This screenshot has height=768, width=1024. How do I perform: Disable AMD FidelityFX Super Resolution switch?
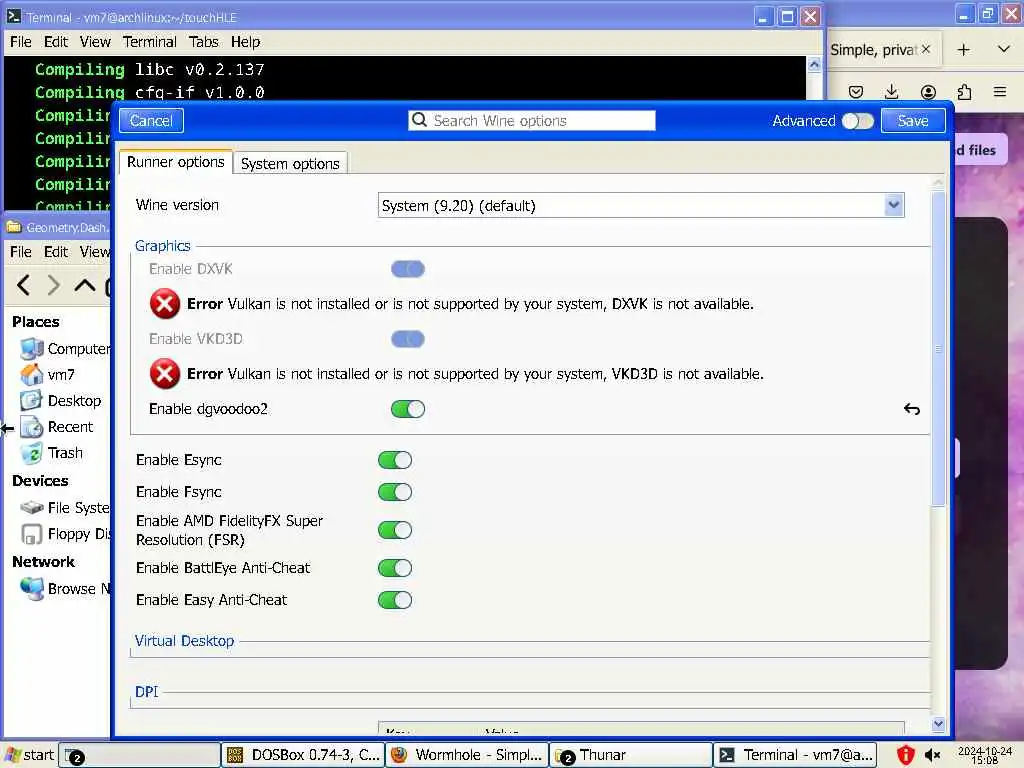tap(394, 530)
